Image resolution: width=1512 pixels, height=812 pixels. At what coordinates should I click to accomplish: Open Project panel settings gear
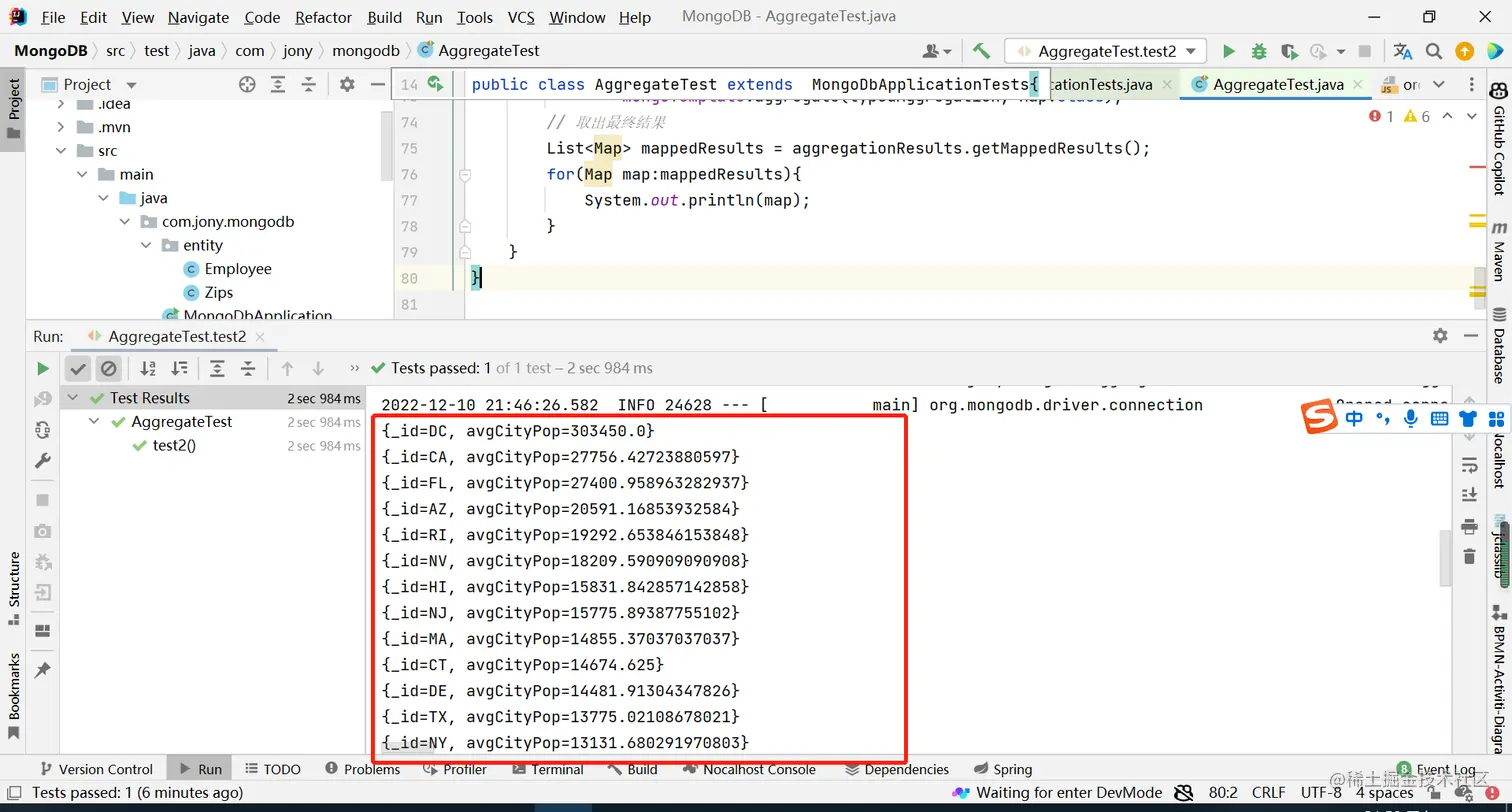coord(347,85)
